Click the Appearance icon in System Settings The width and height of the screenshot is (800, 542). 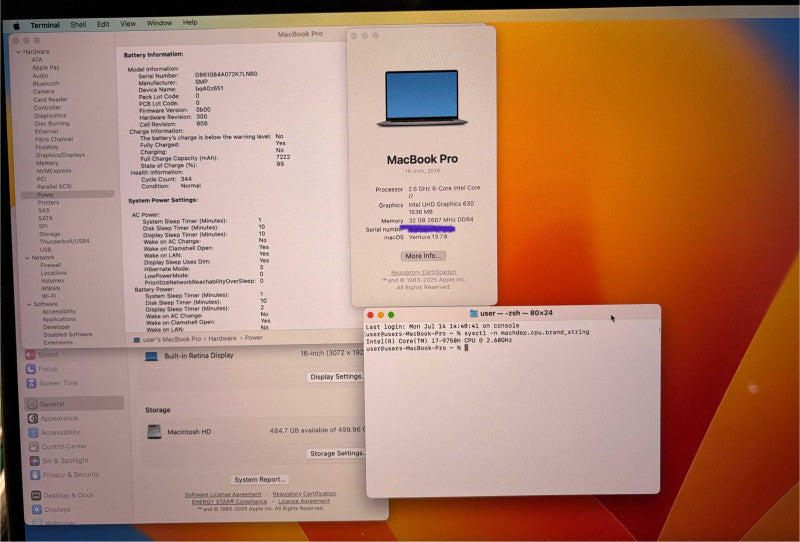33,418
